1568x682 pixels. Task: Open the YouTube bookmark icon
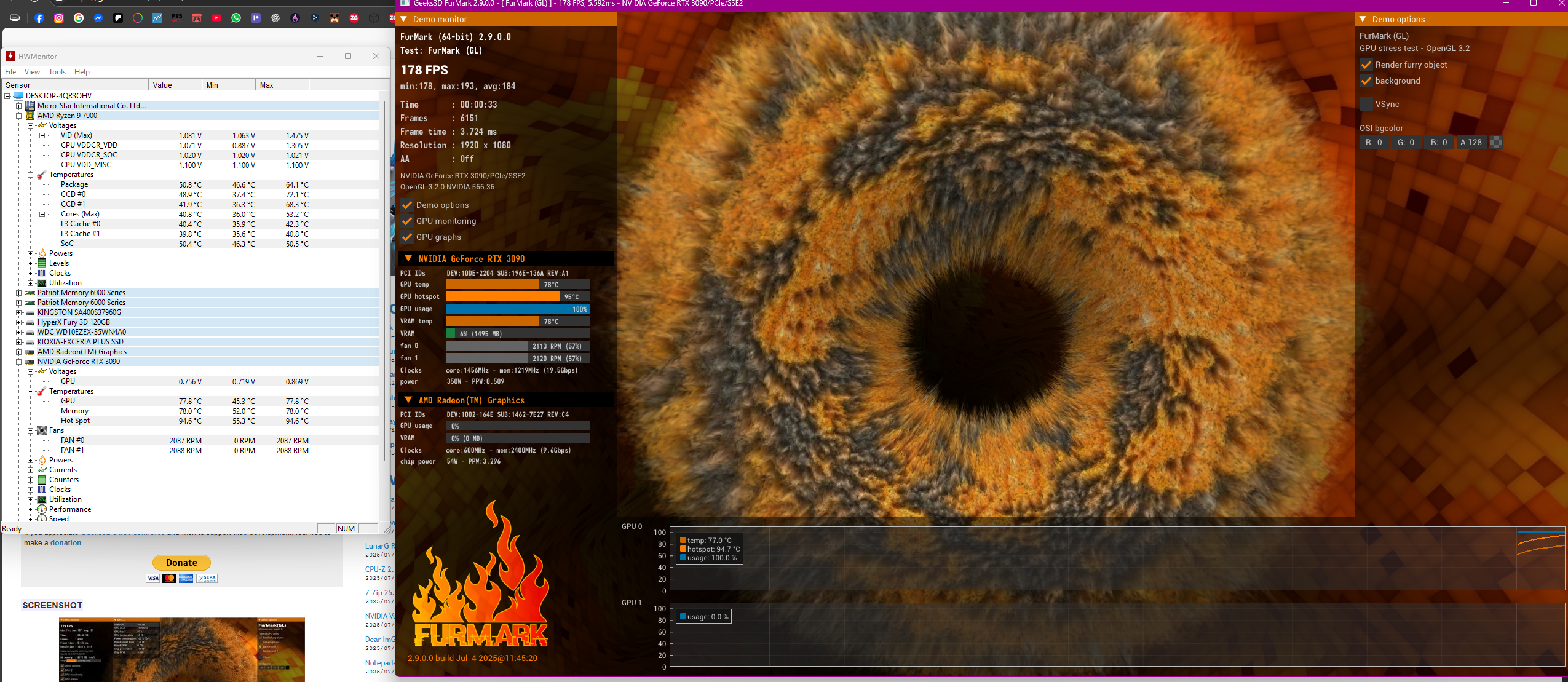(216, 18)
